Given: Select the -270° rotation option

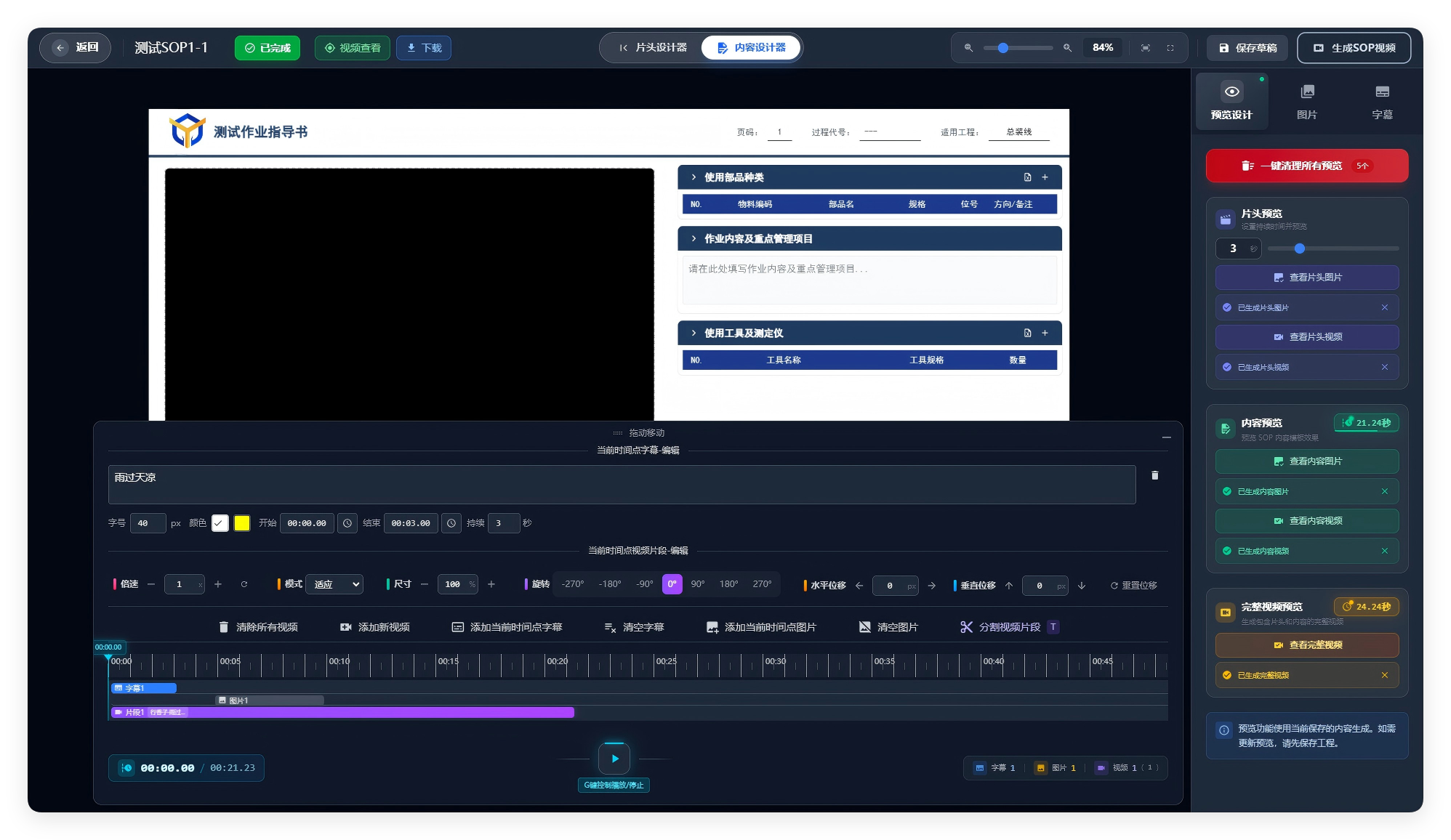Looking at the screenshot, I should (x=573, y=584).
